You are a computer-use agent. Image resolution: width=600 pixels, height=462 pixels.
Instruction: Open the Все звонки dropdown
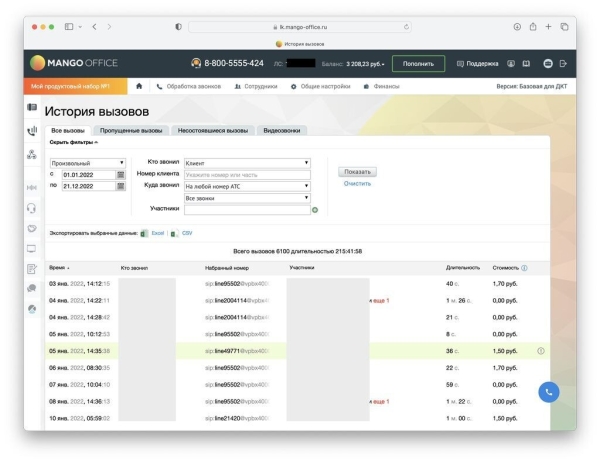(247, 197)
